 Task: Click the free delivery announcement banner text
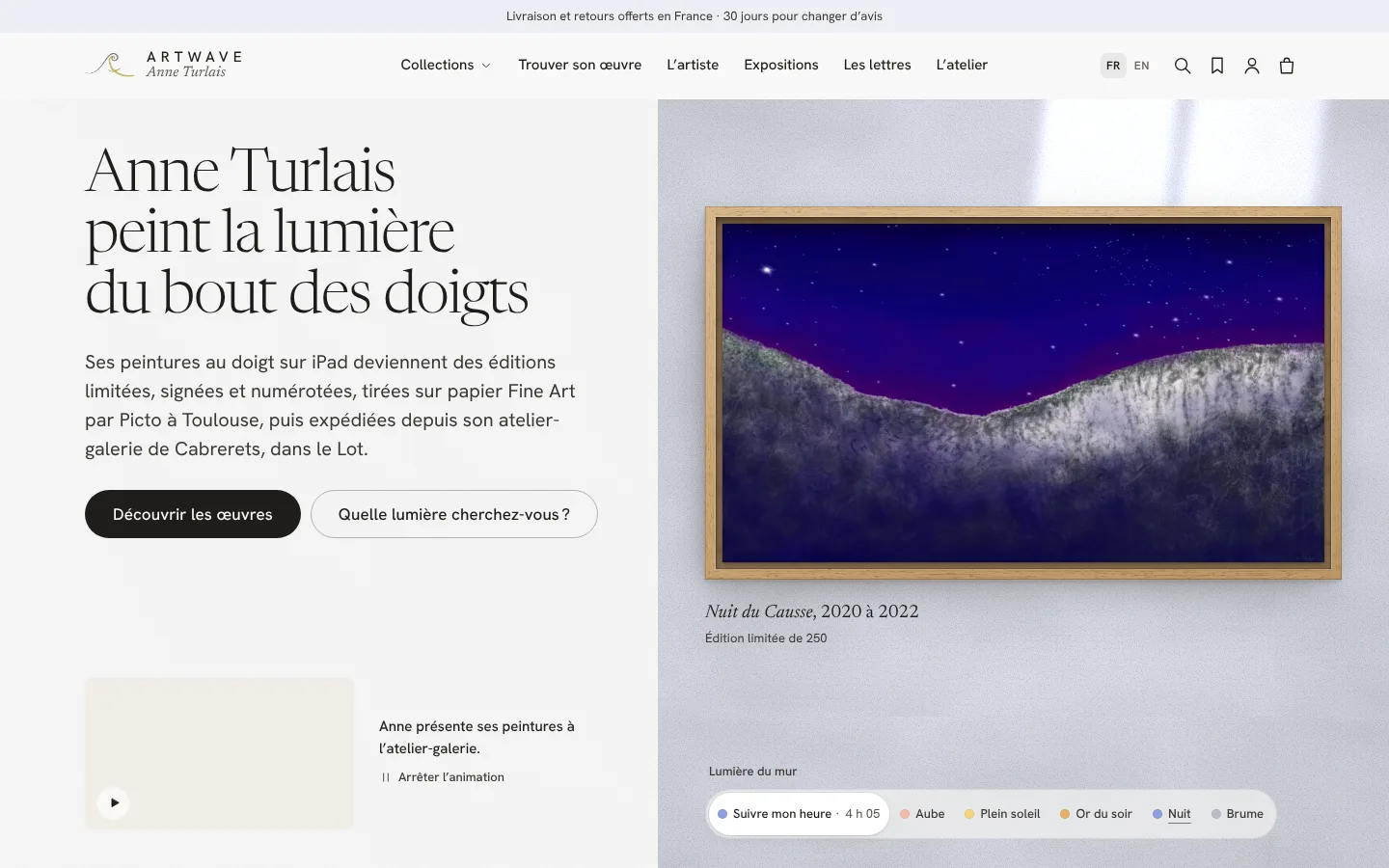[694, 16]
